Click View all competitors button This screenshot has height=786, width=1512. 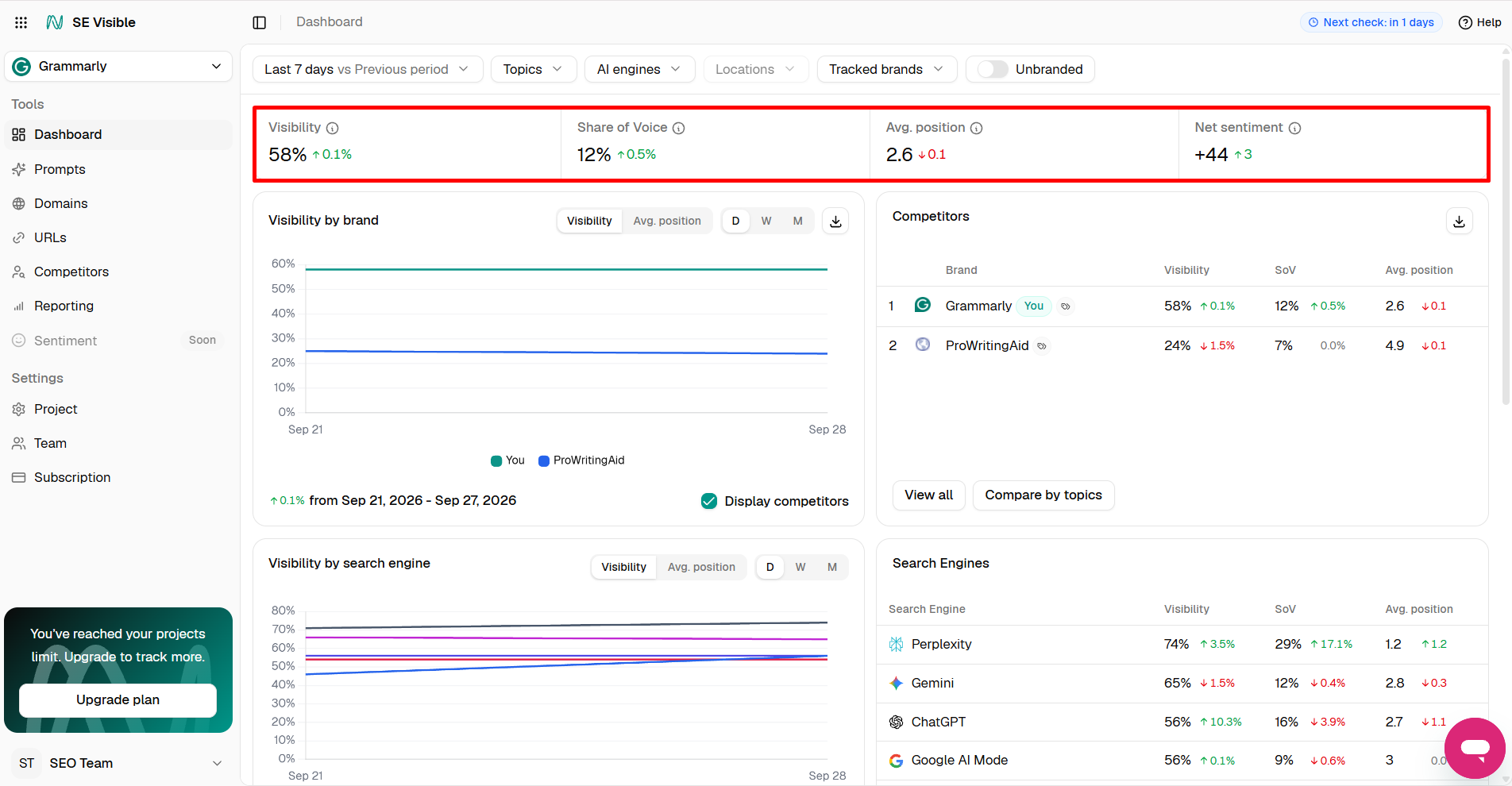point(929,495)
